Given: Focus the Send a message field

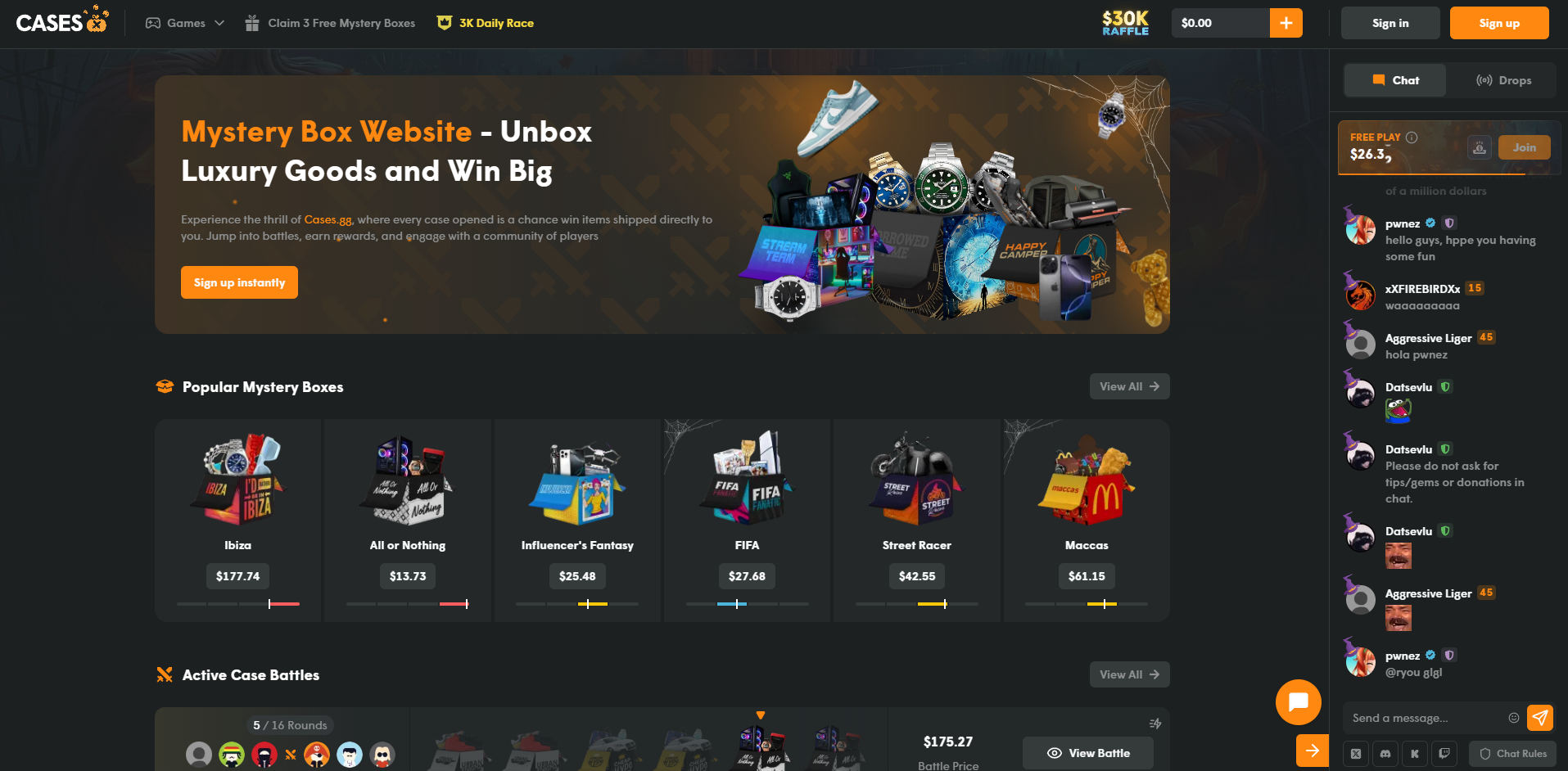Looking at the screenshot, I should click(1425, 718).
